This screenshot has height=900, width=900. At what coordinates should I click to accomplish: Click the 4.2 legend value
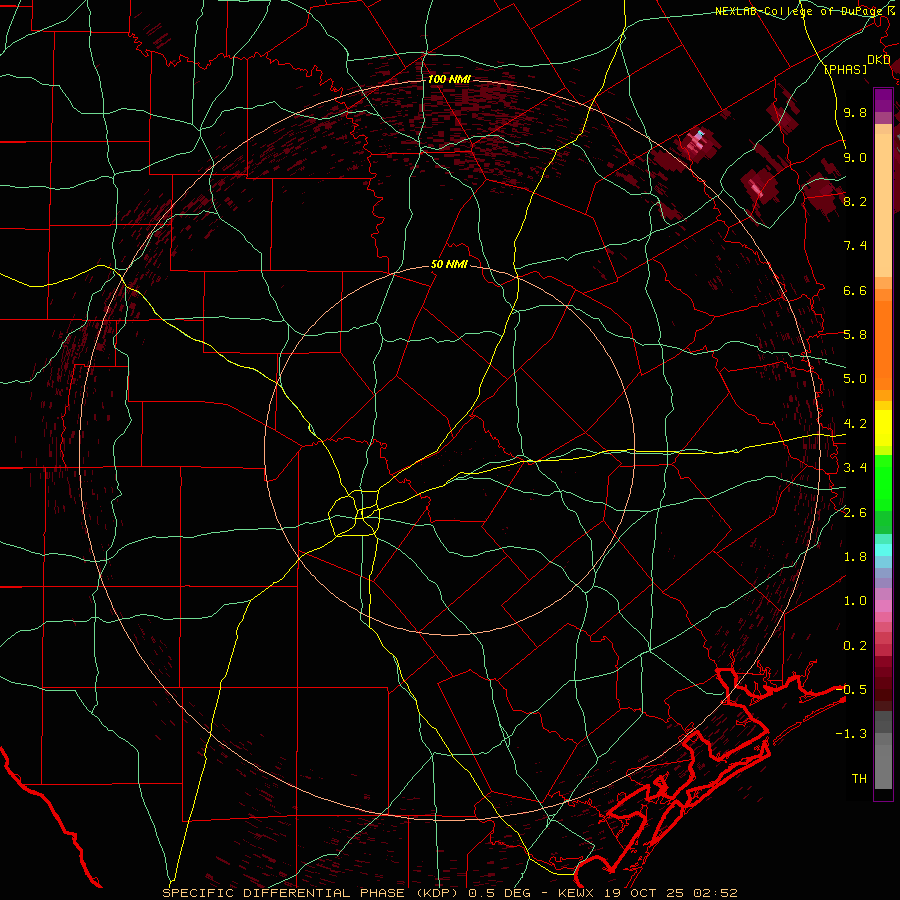coord(855,424)
